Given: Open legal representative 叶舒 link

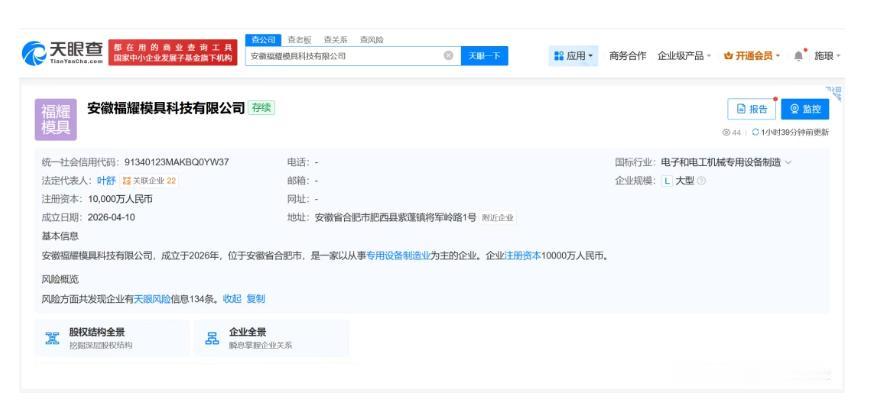Looking at the screenshot, I should [106, 181].
